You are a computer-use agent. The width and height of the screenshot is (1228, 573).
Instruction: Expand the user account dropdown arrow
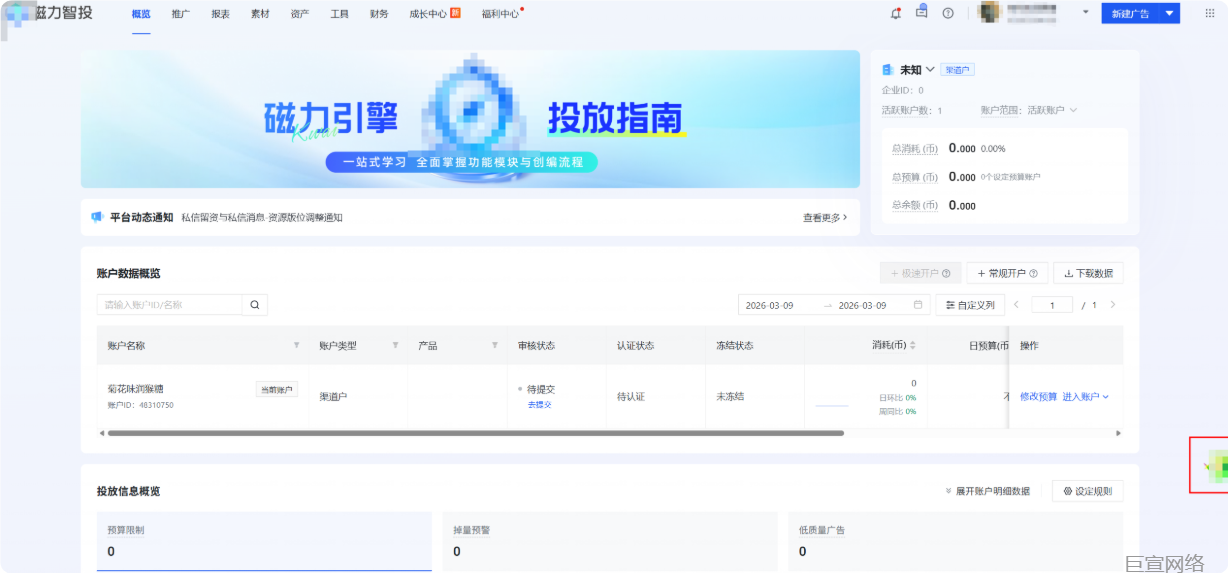coord(1086,13)
